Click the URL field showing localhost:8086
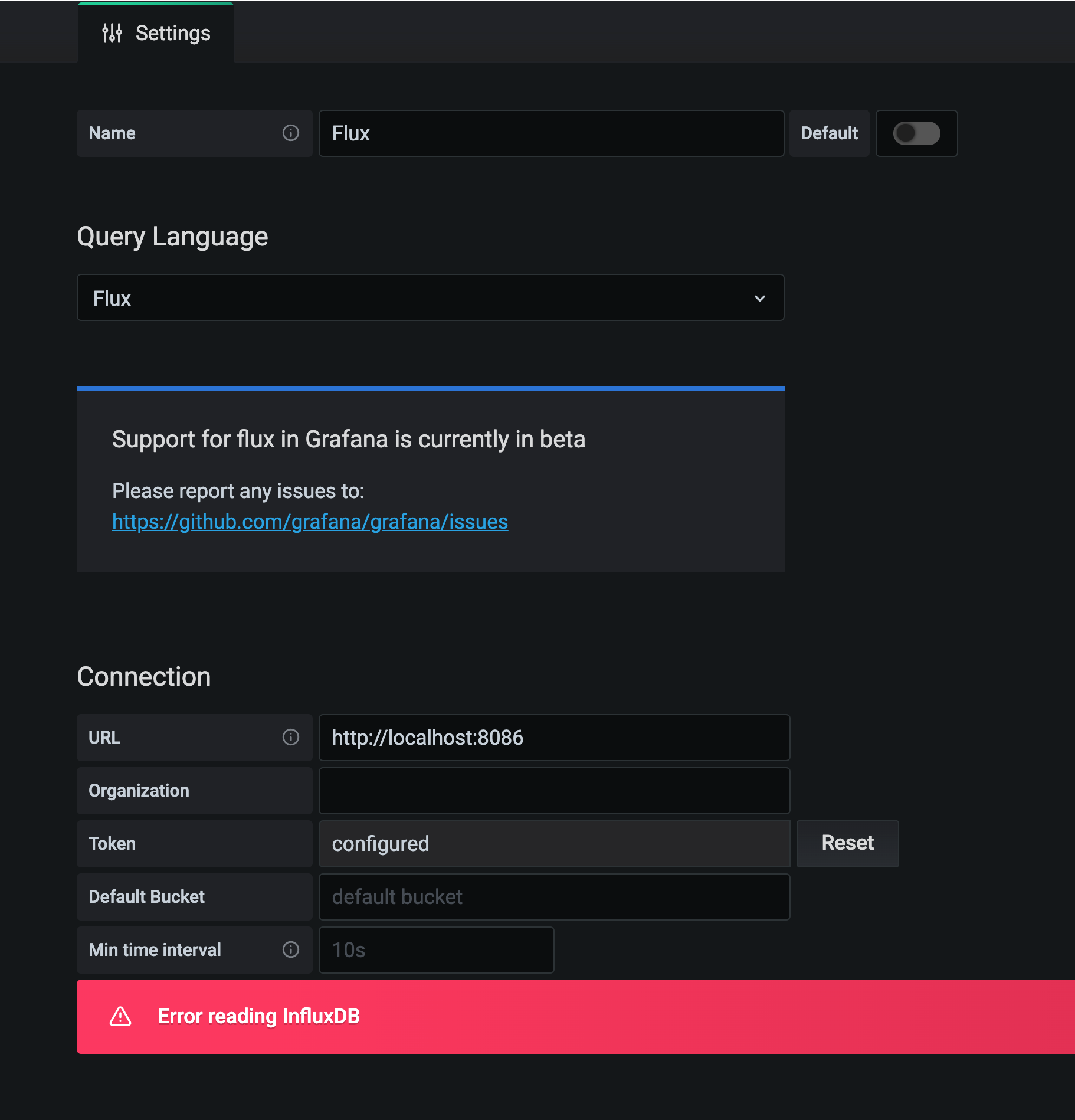The width and height of the screenshot is (1075, 1120). (554, 737)
